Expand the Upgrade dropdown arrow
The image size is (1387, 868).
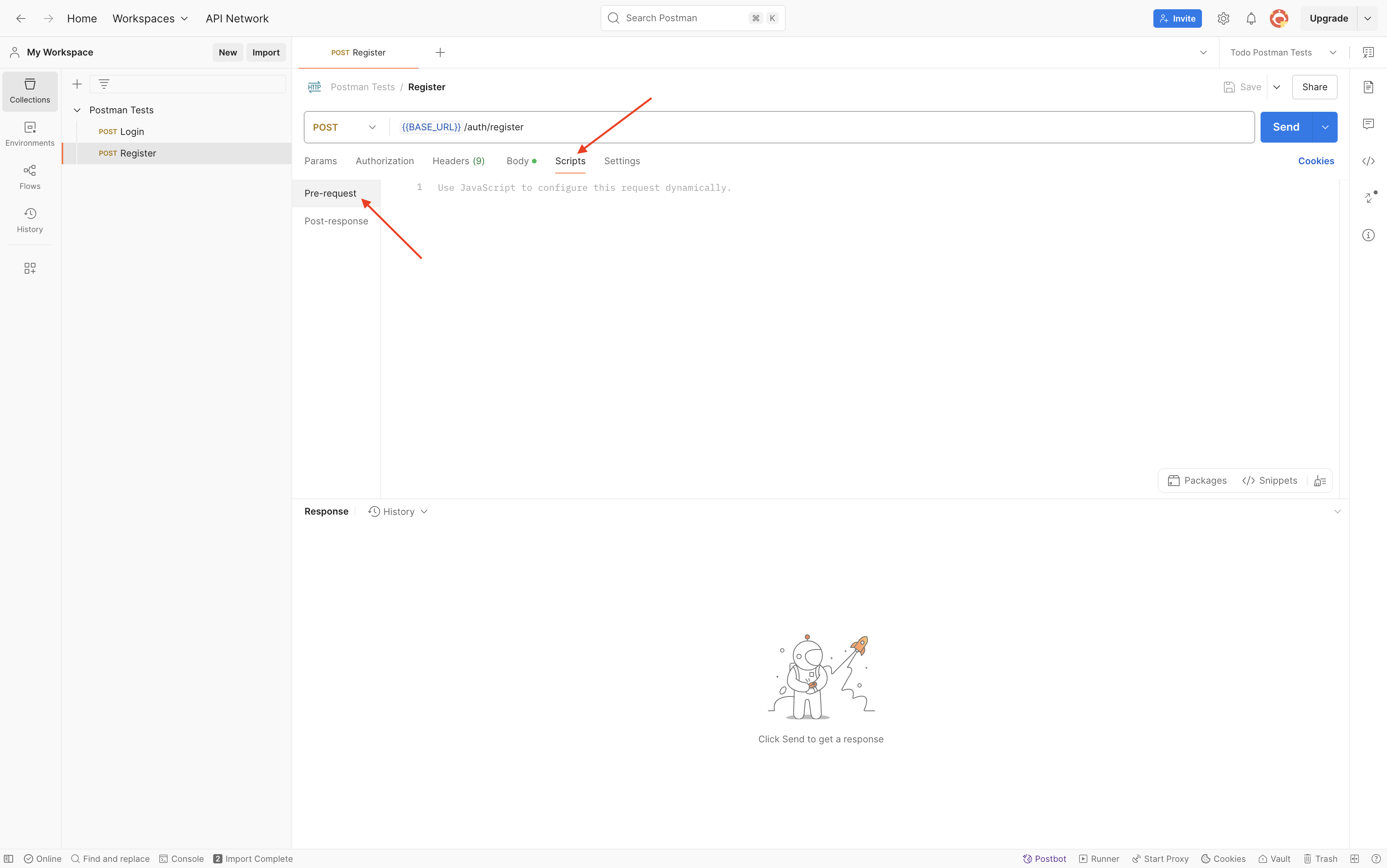tap(1367, 19)
